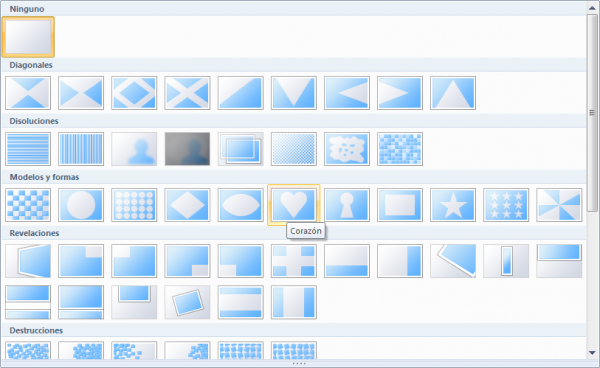Select the upward triangle diagonal transition
600x368 pixels.
pos(453,93)
